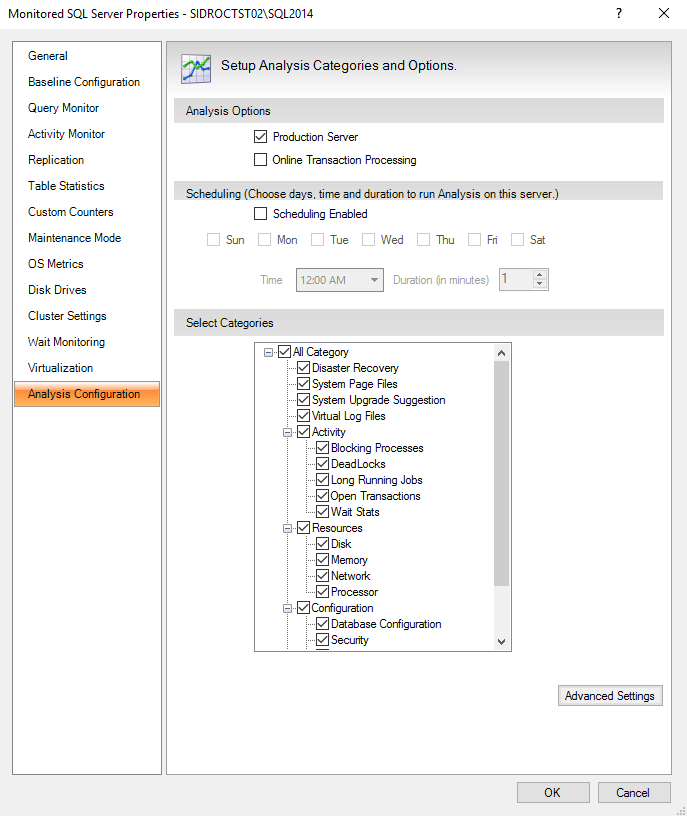
Task: Uncheck the Wait Stats checkbox
Action: point(323,512)
